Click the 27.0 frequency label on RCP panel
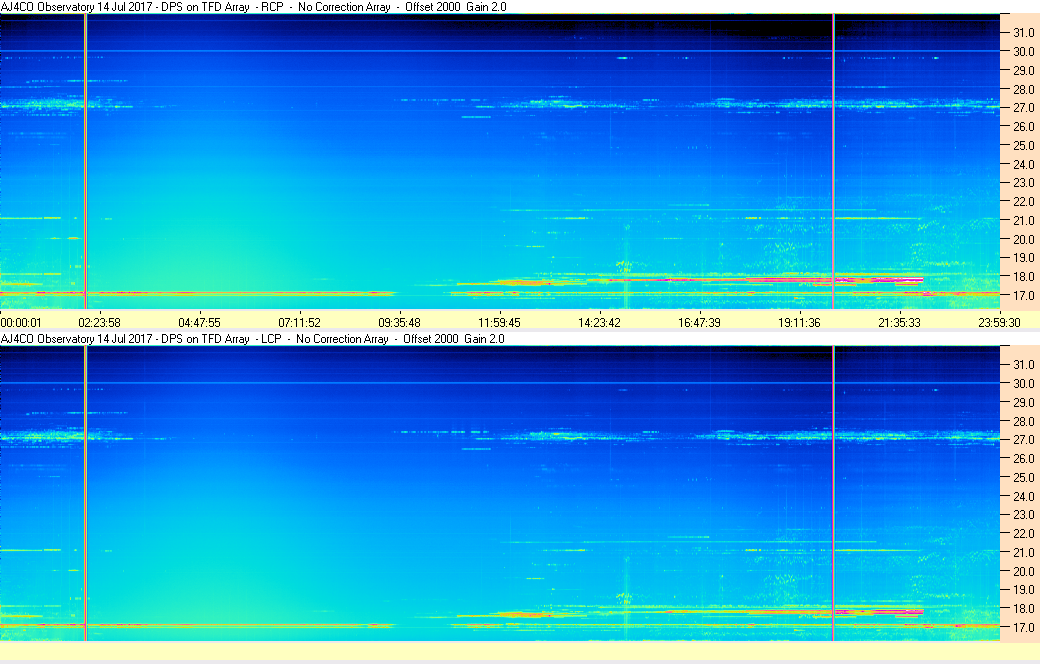1040x664 pixels. pyautogui.click(x=1023, y=107)
